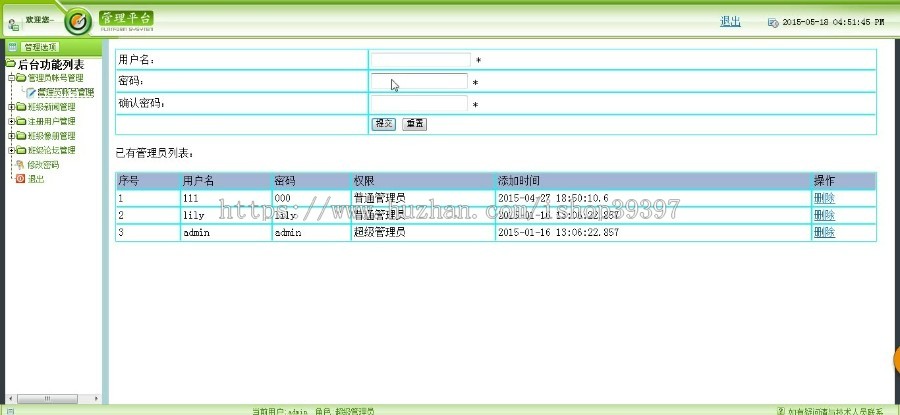
Task: Click the key icon next to 修改密码
Action: click(x=20, y=165)
